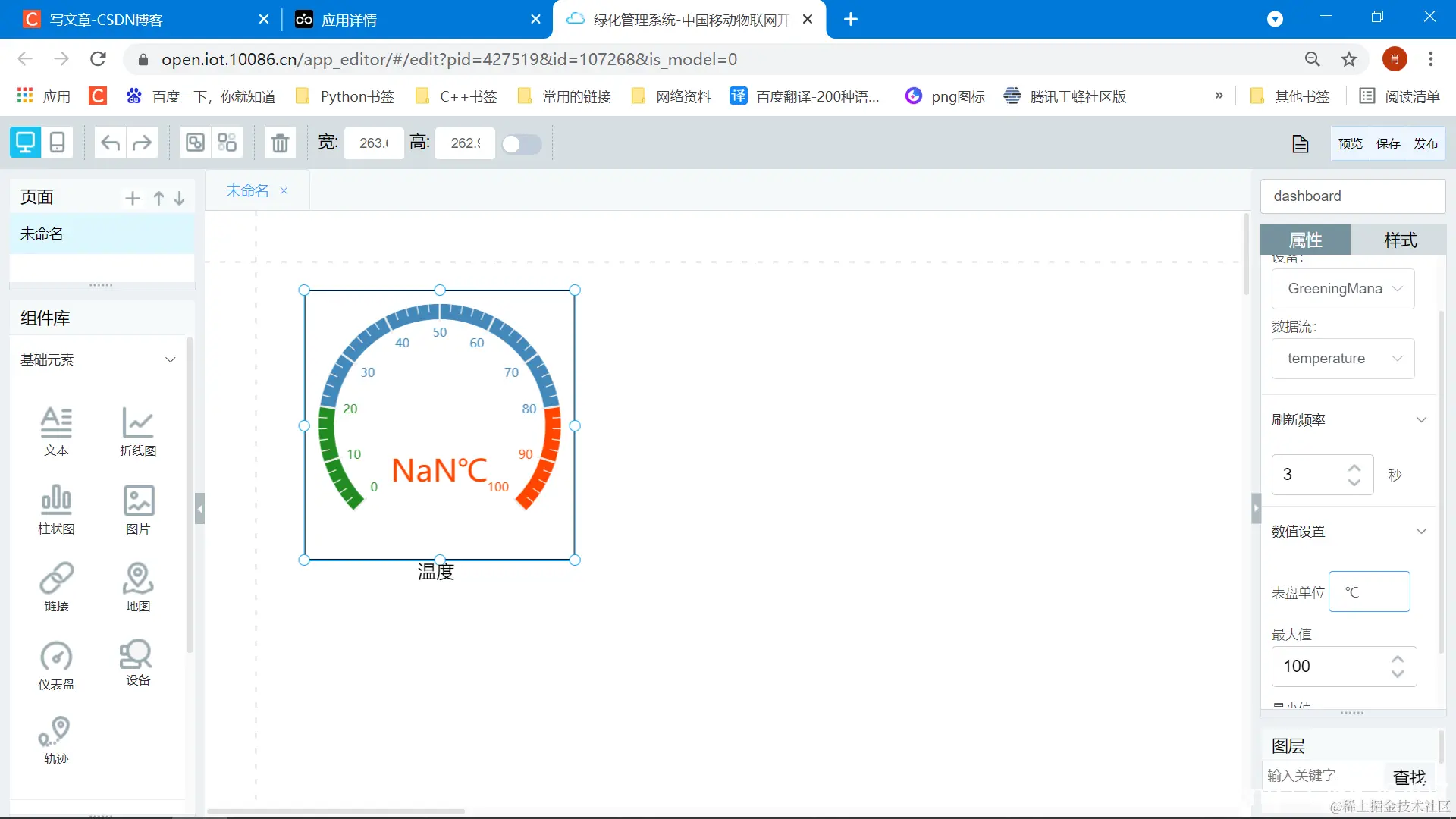Select the 未命名 canvas tab

point(247,190)
